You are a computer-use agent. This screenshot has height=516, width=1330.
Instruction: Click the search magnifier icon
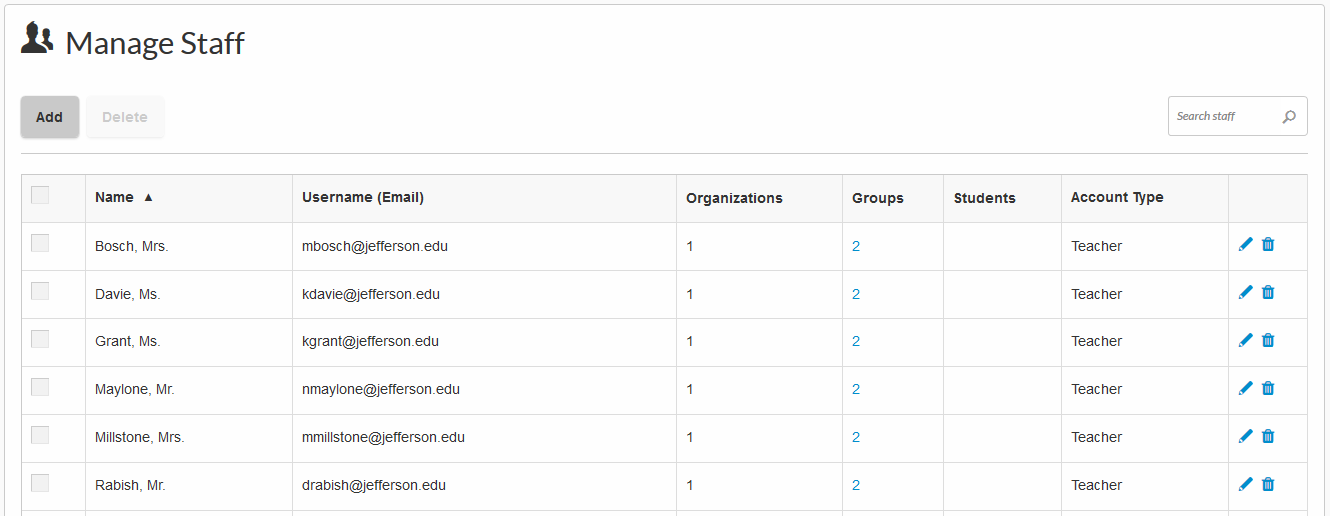pyautogui.click(x=1289, y=117)
